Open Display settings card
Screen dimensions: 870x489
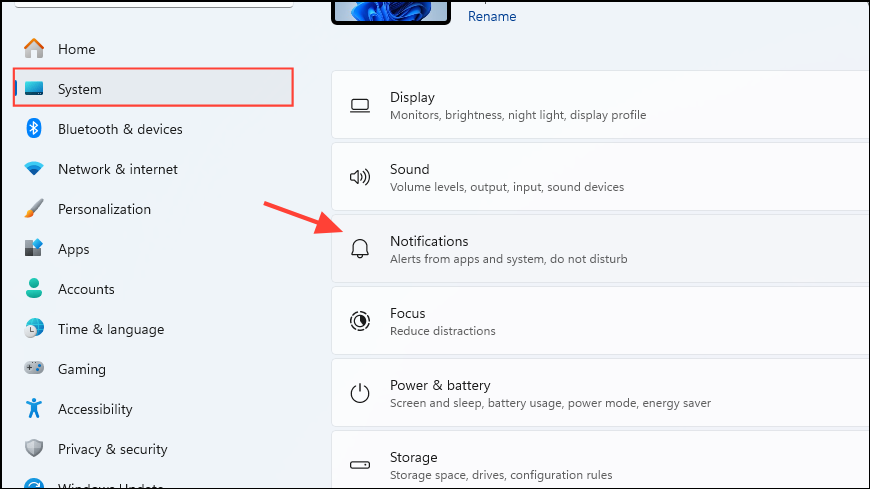coord(600,105)
